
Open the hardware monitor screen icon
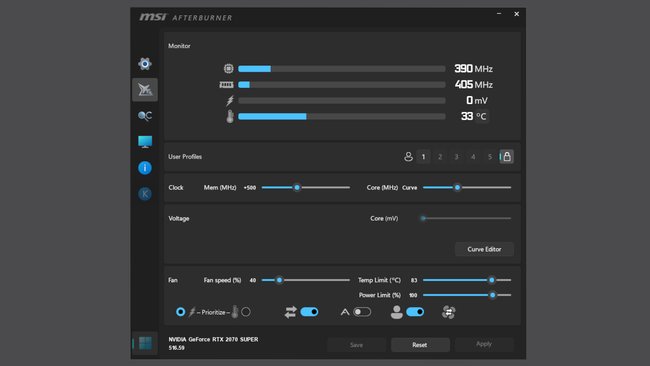click(145, 142)
